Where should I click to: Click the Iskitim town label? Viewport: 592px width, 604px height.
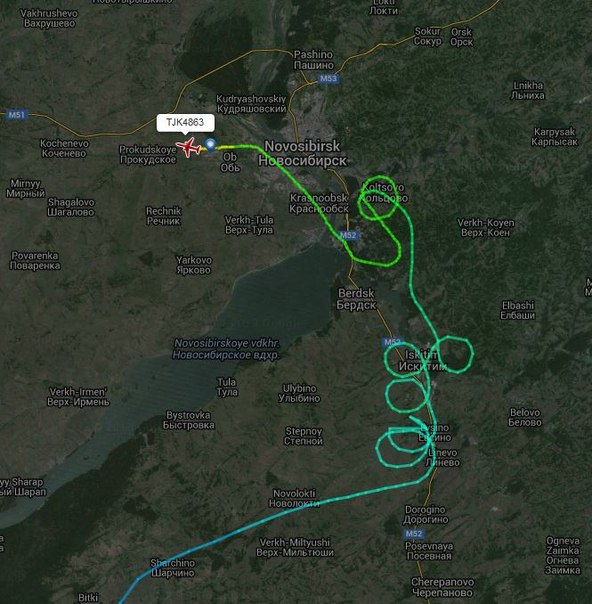(423, 361)
